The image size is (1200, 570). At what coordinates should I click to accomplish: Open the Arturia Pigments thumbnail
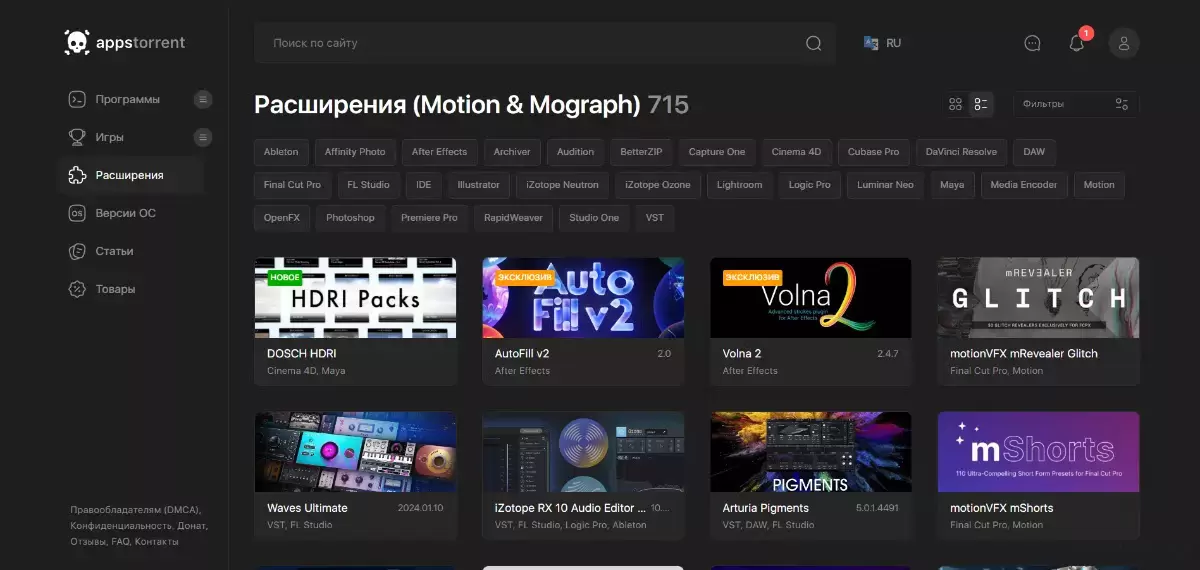811,452
